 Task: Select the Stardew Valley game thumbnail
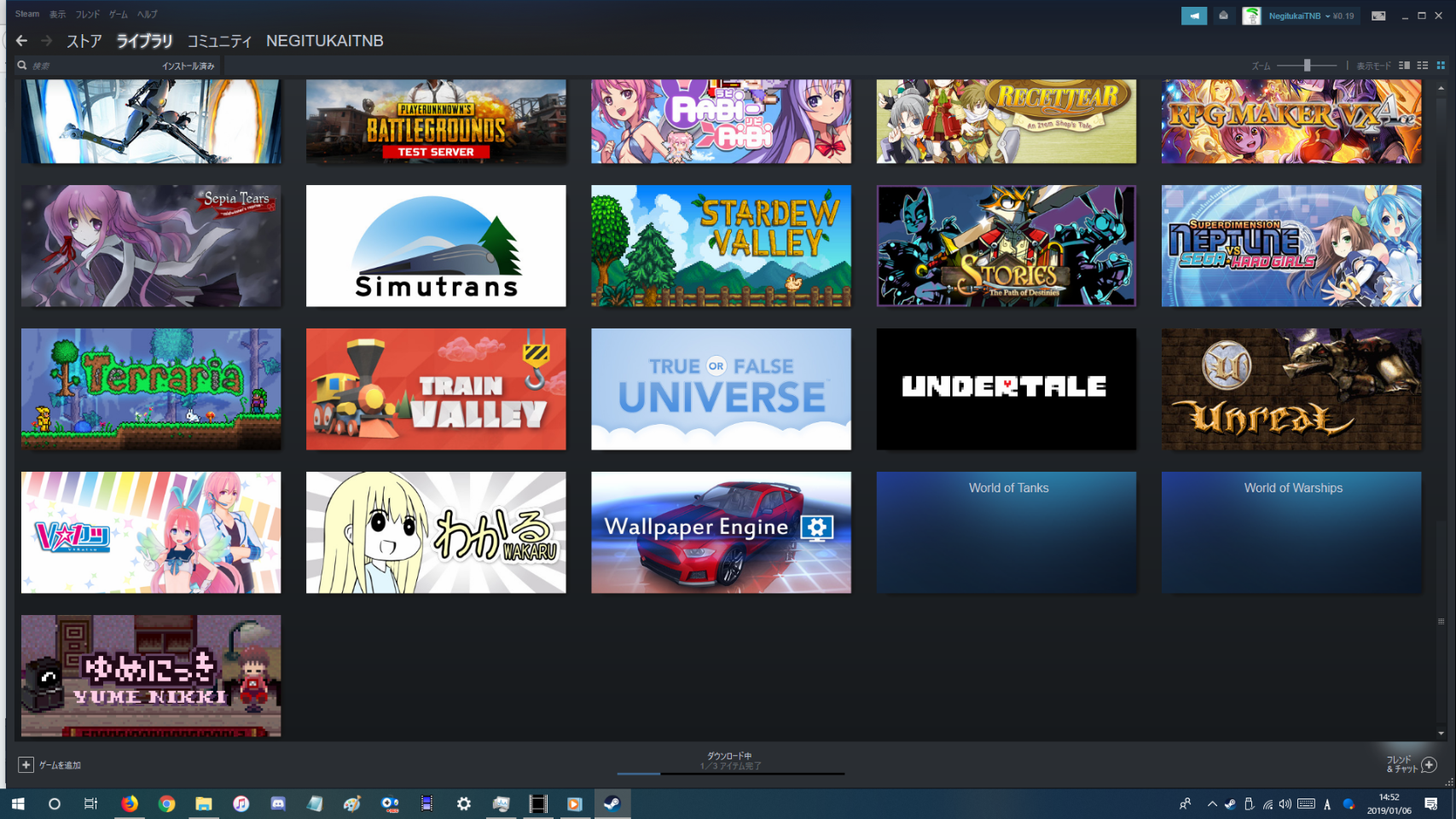(x=721, y=246)
